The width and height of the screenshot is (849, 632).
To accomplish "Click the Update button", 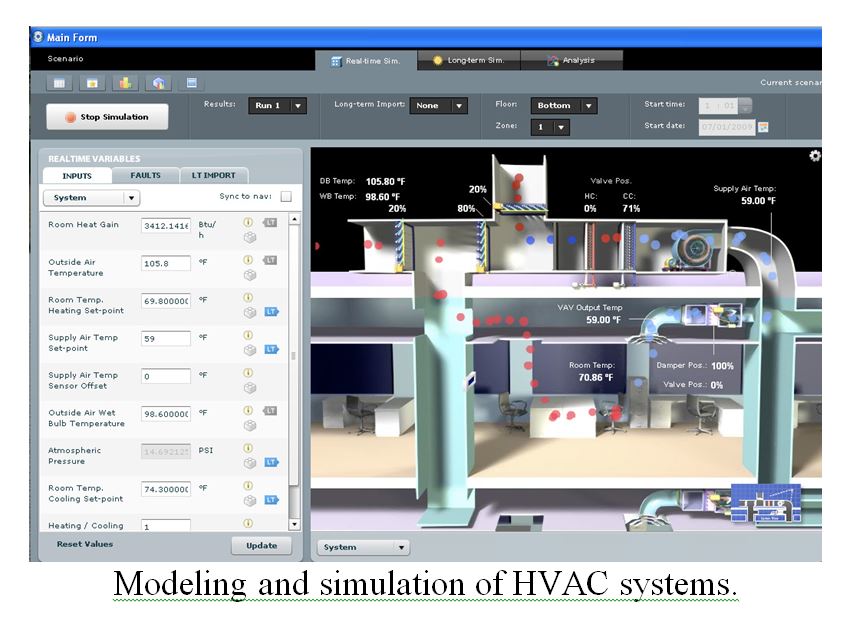I will point(261,546).
